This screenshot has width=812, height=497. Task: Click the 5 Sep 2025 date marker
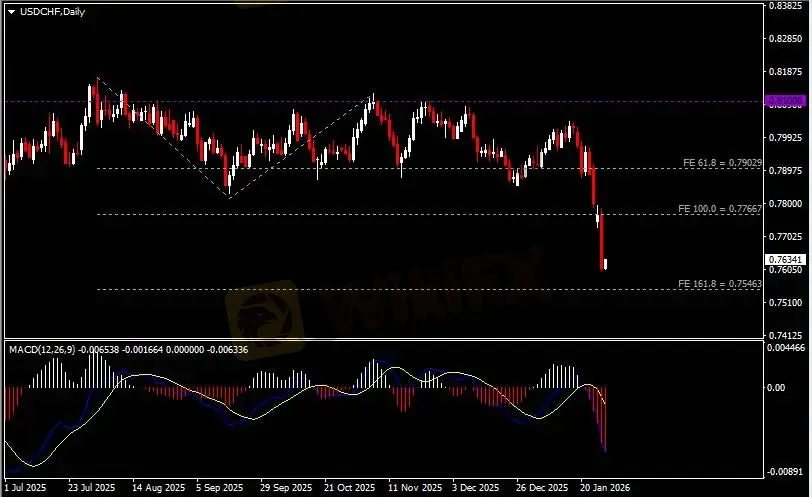(x=219, y=489)
